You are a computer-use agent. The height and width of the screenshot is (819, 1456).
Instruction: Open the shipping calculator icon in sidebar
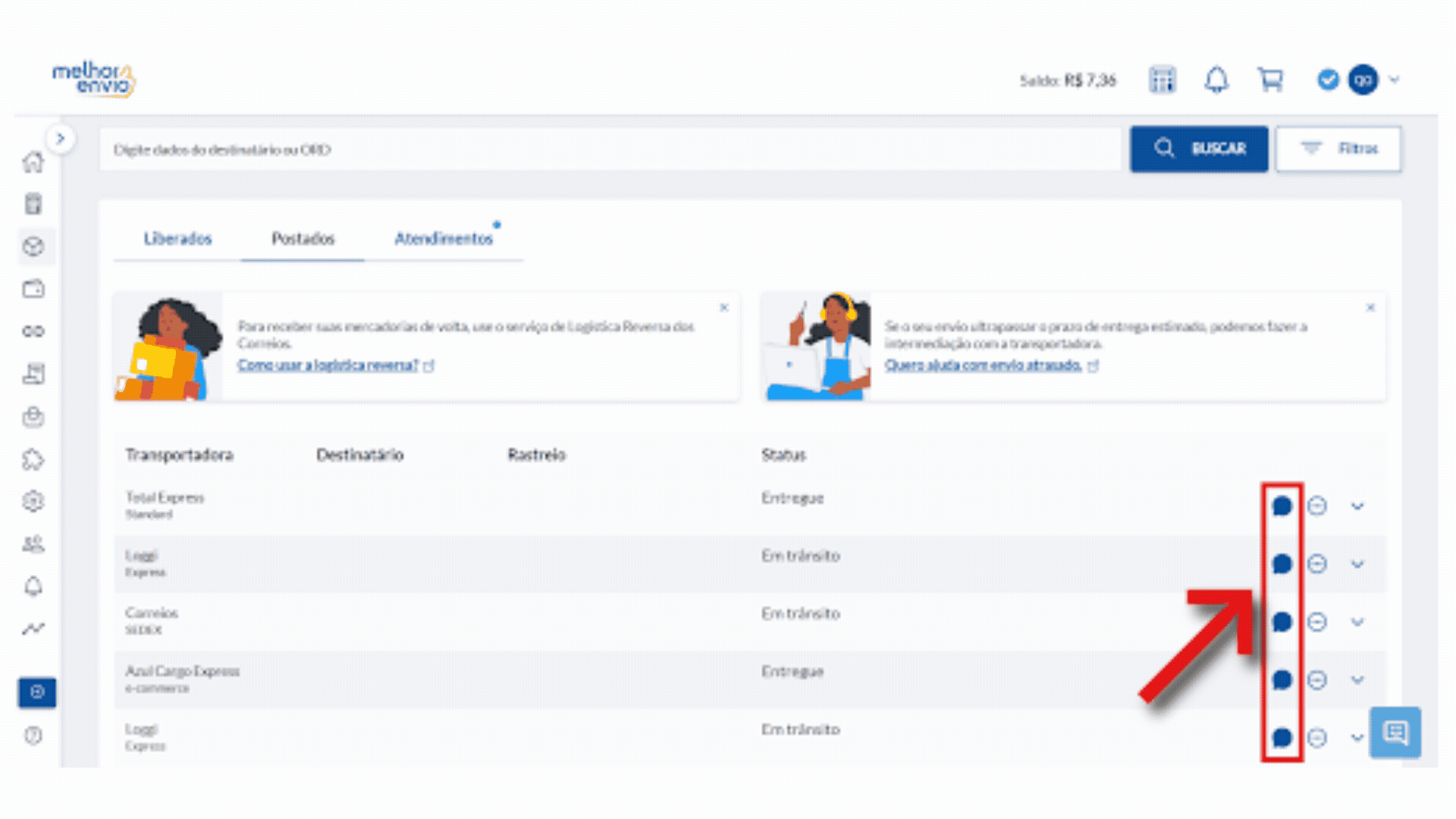click(x=33, y=204)
